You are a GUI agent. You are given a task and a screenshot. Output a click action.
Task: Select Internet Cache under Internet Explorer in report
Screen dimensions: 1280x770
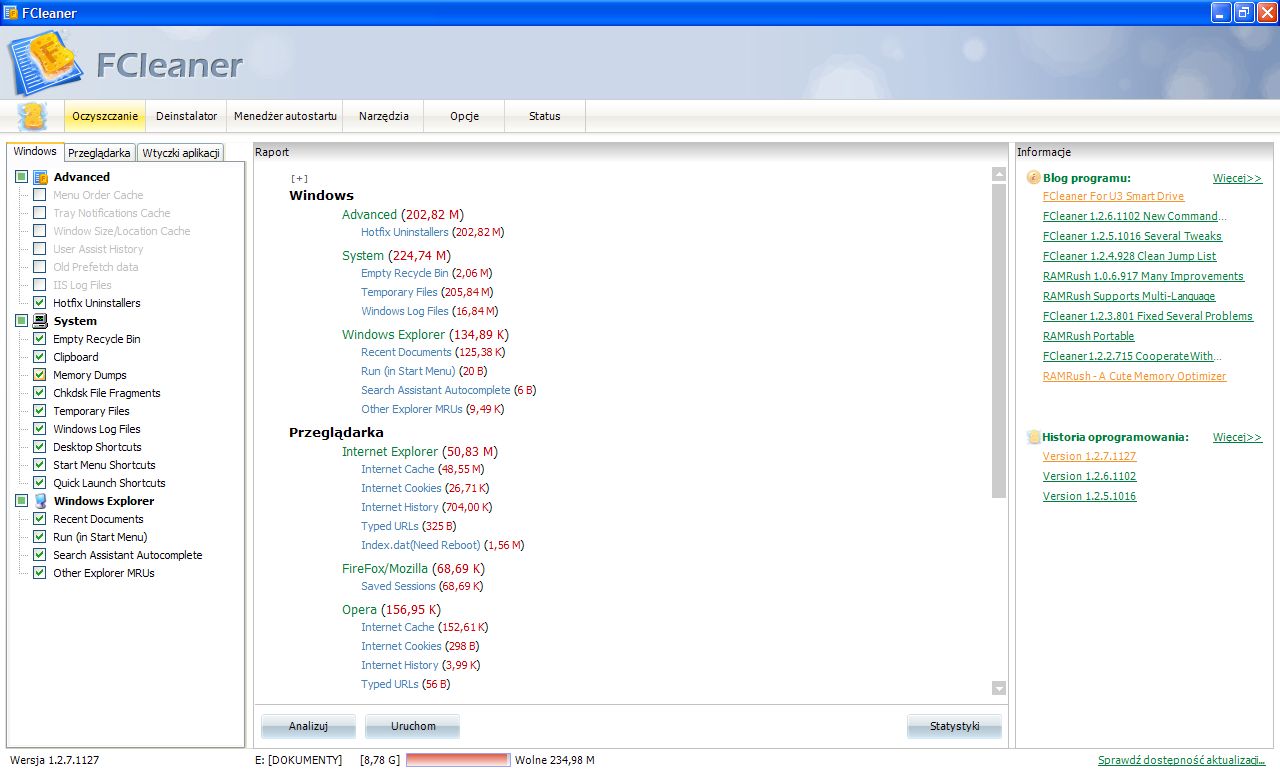click(398, 469)
